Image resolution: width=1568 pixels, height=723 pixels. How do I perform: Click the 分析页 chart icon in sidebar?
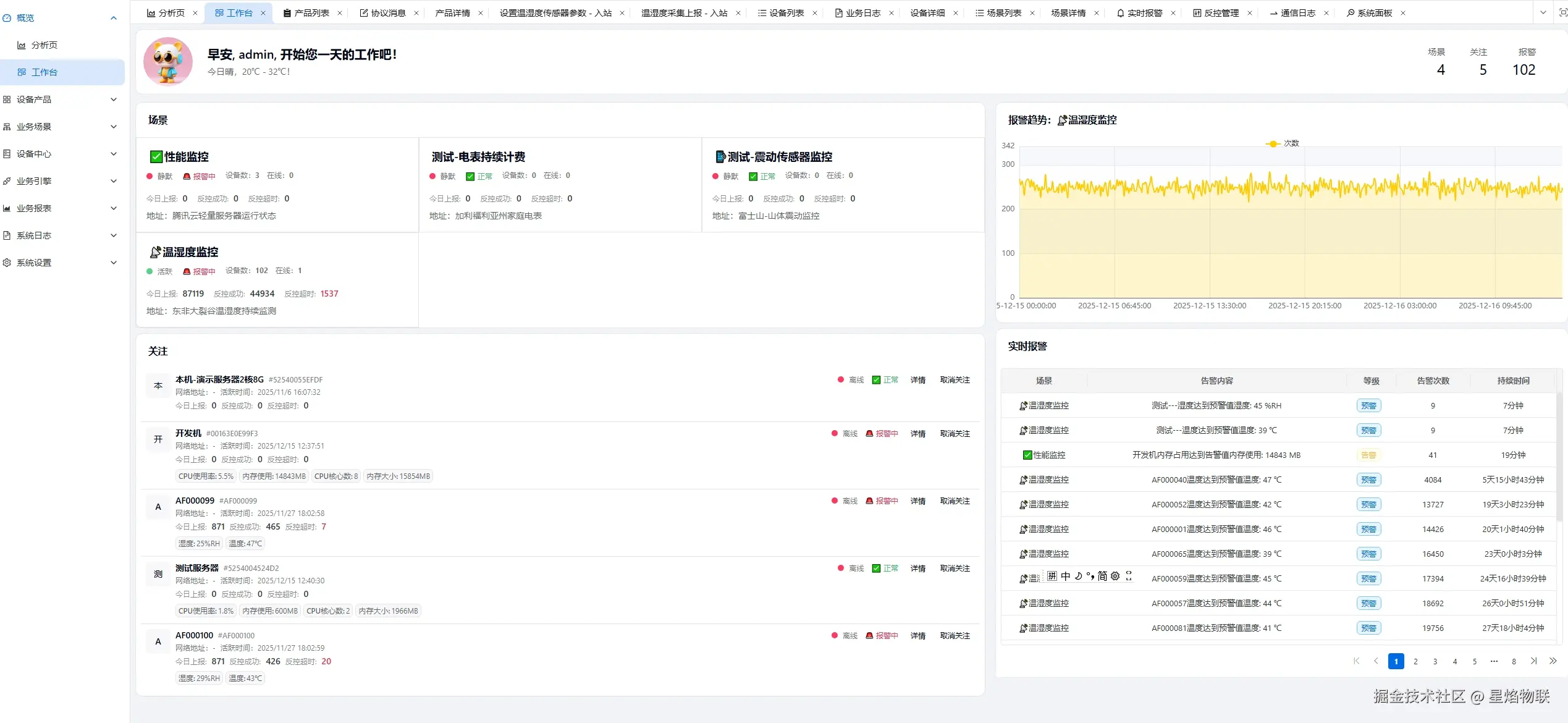[x=22, y=45]
